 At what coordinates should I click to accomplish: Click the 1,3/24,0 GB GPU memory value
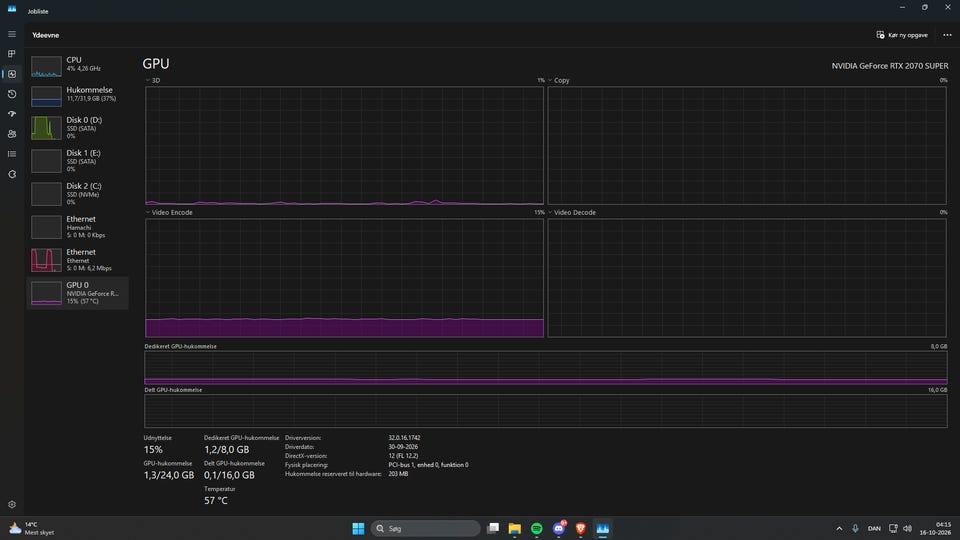click(x=169, y=475)
